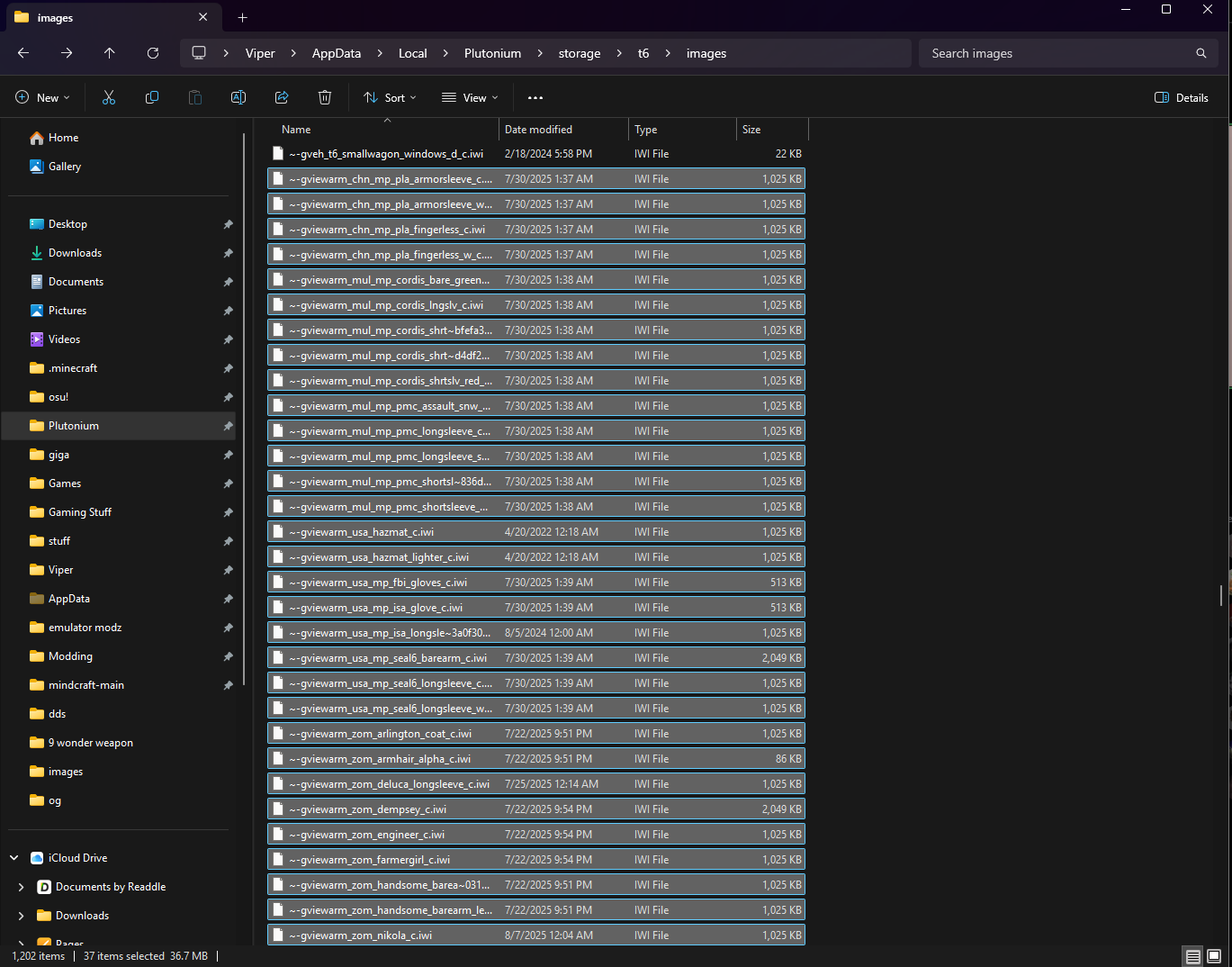Select file ~-gviewarm_zom_armhair_alpha_c.iwi
Viewport: 1232px width, 967px height.
536,759
